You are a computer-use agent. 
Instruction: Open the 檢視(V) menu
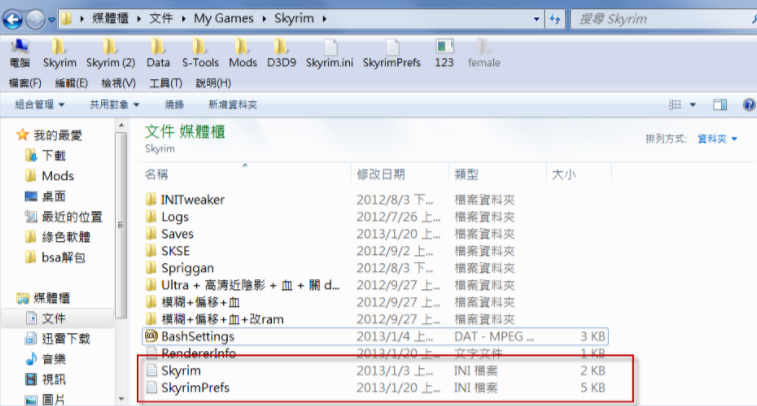coord(118,83)
